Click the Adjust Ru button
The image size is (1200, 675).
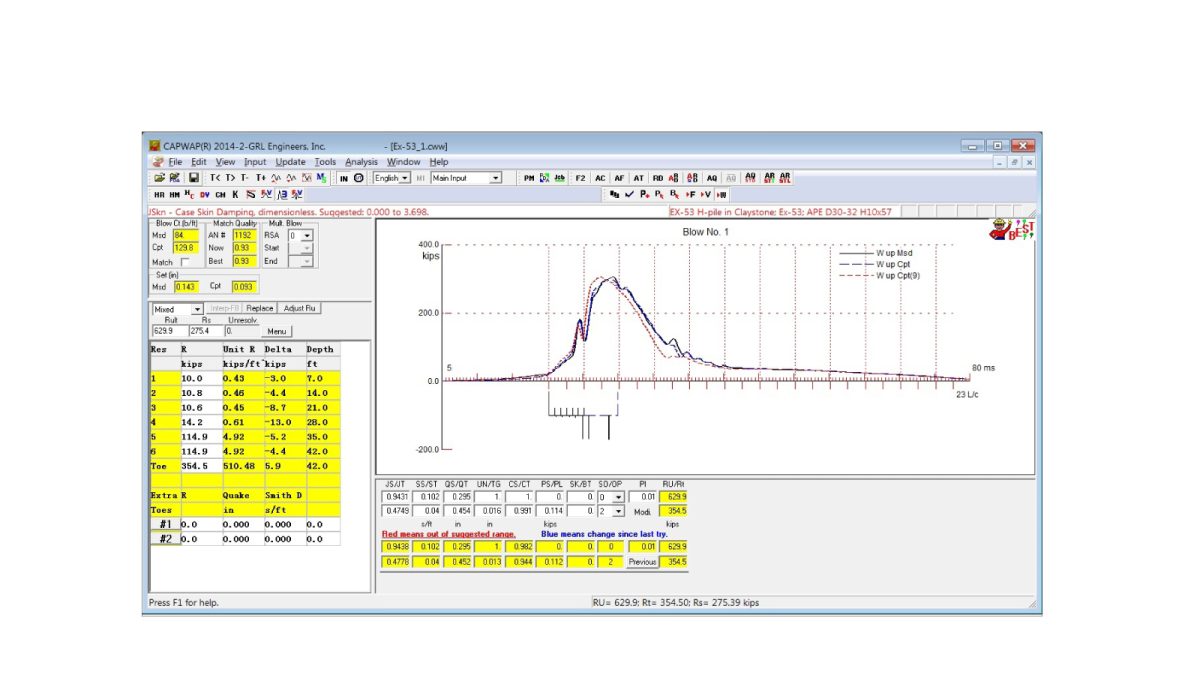299,308
